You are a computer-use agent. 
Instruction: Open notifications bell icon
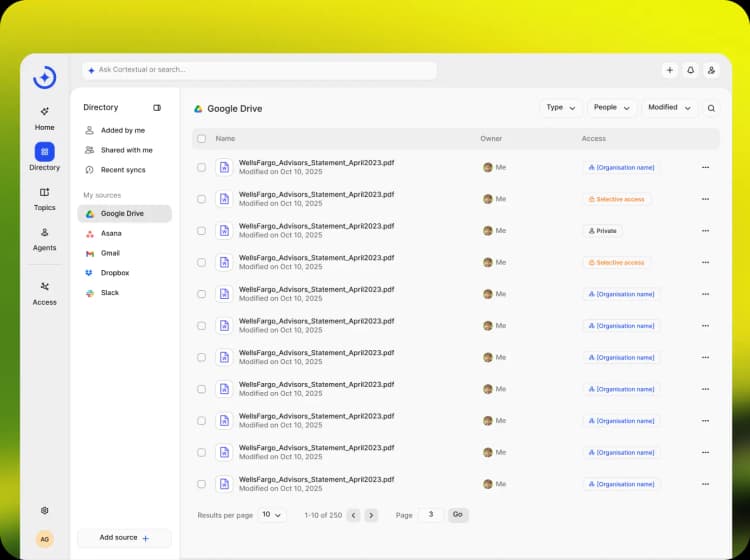(691, 70)
